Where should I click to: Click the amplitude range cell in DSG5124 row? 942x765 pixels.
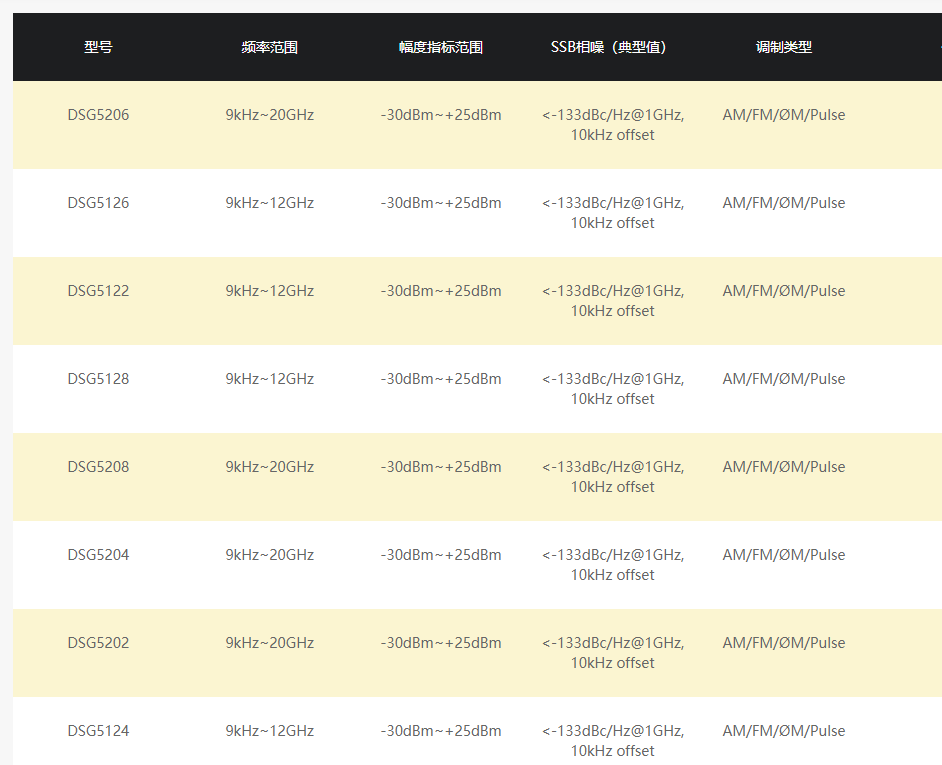pyautogui.click(x=440, y=731)
